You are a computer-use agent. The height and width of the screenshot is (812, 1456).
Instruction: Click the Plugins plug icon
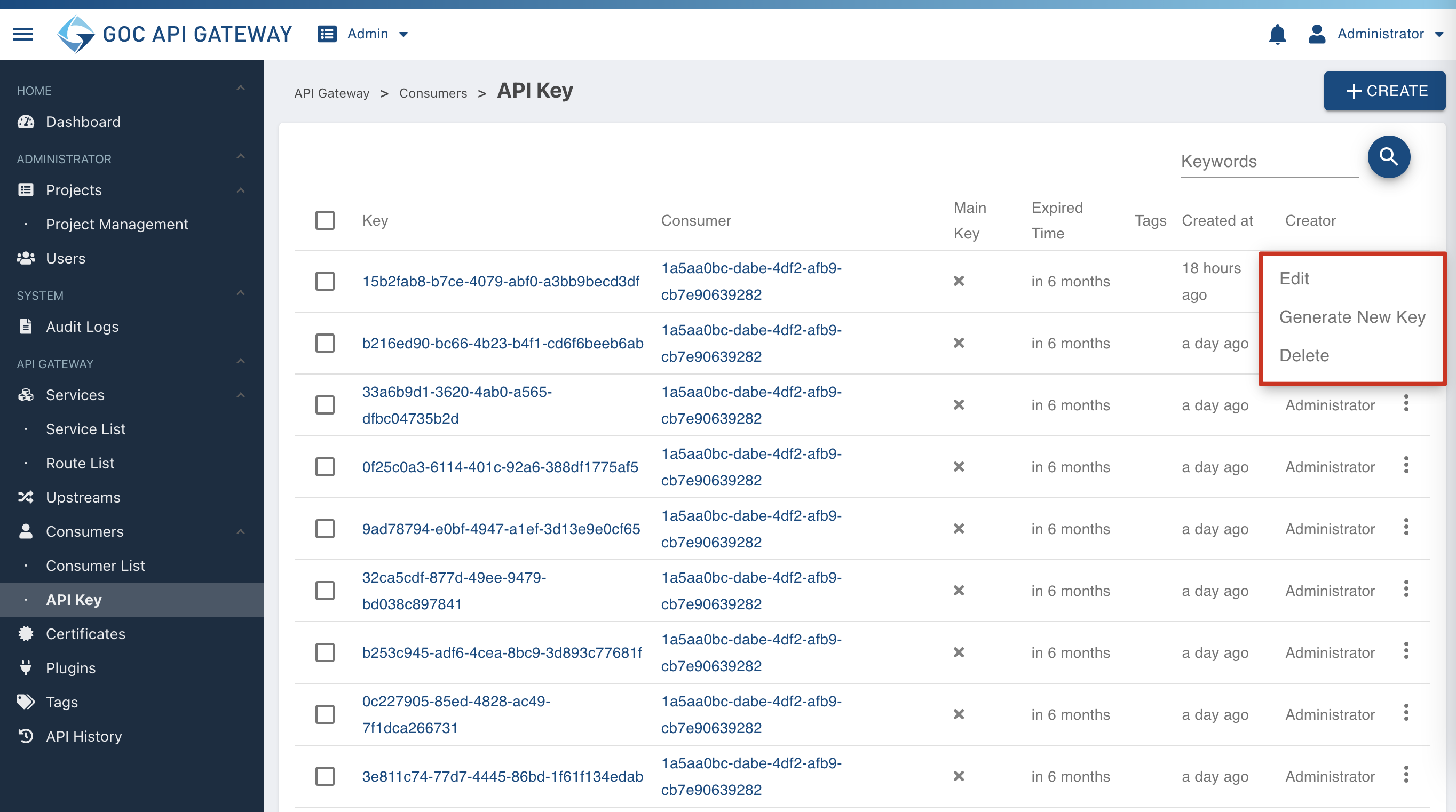click(x=26, y=667)
